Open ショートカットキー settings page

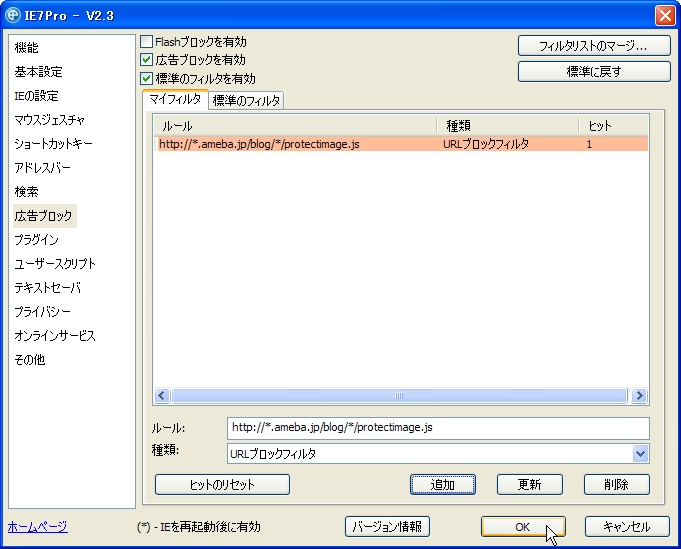[x=53, y=143]
